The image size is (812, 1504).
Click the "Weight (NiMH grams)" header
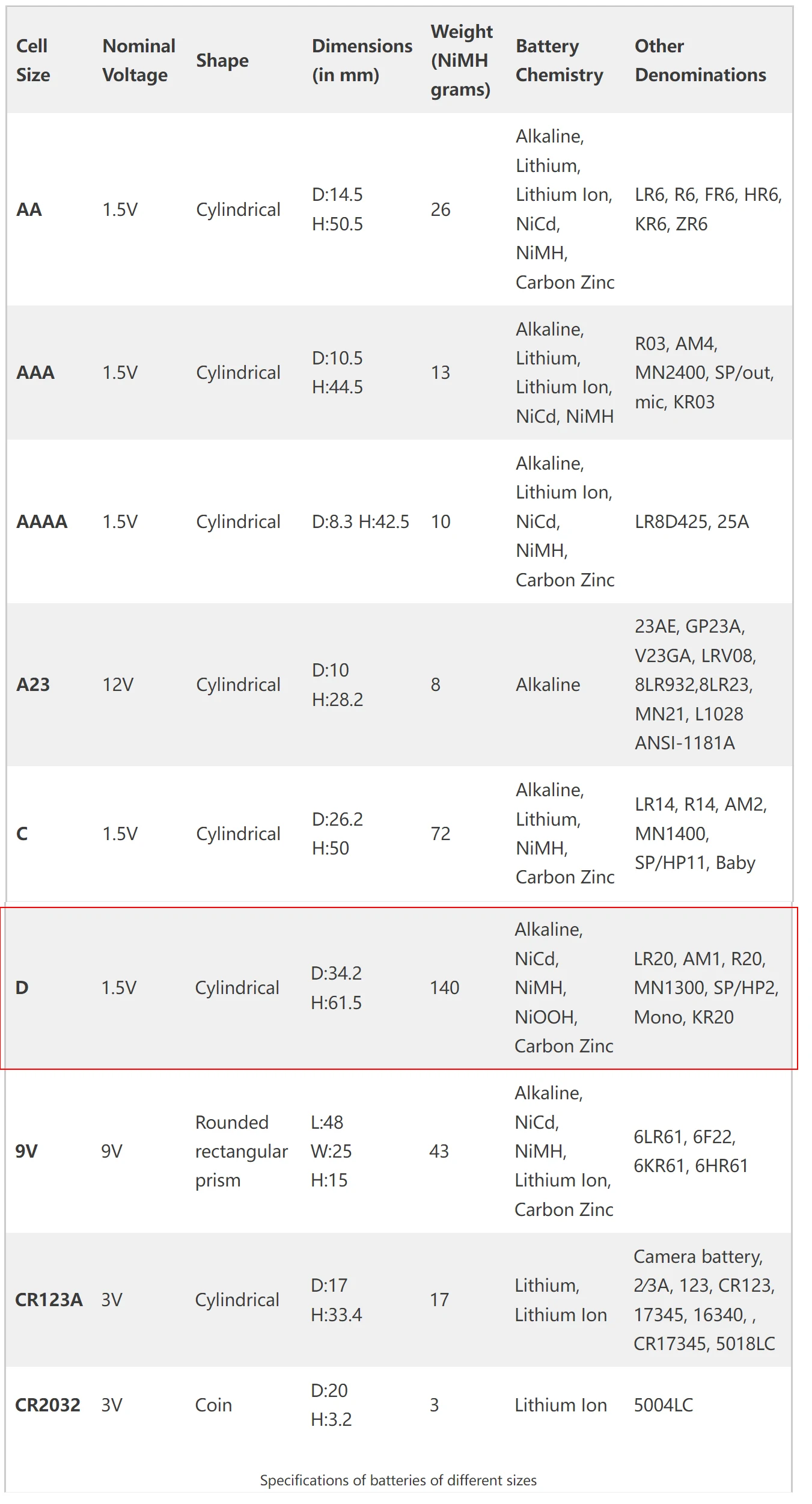pos(461,60)
